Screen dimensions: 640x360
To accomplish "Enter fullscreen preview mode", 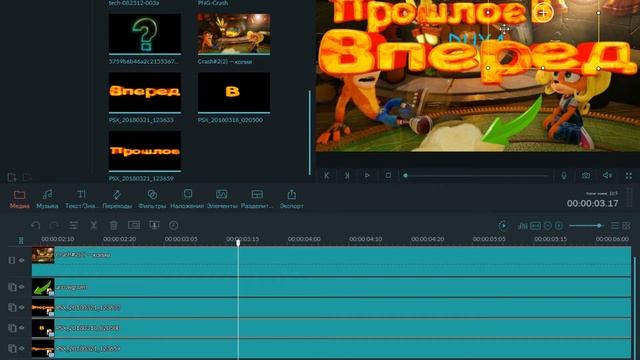I will point(629,176).
